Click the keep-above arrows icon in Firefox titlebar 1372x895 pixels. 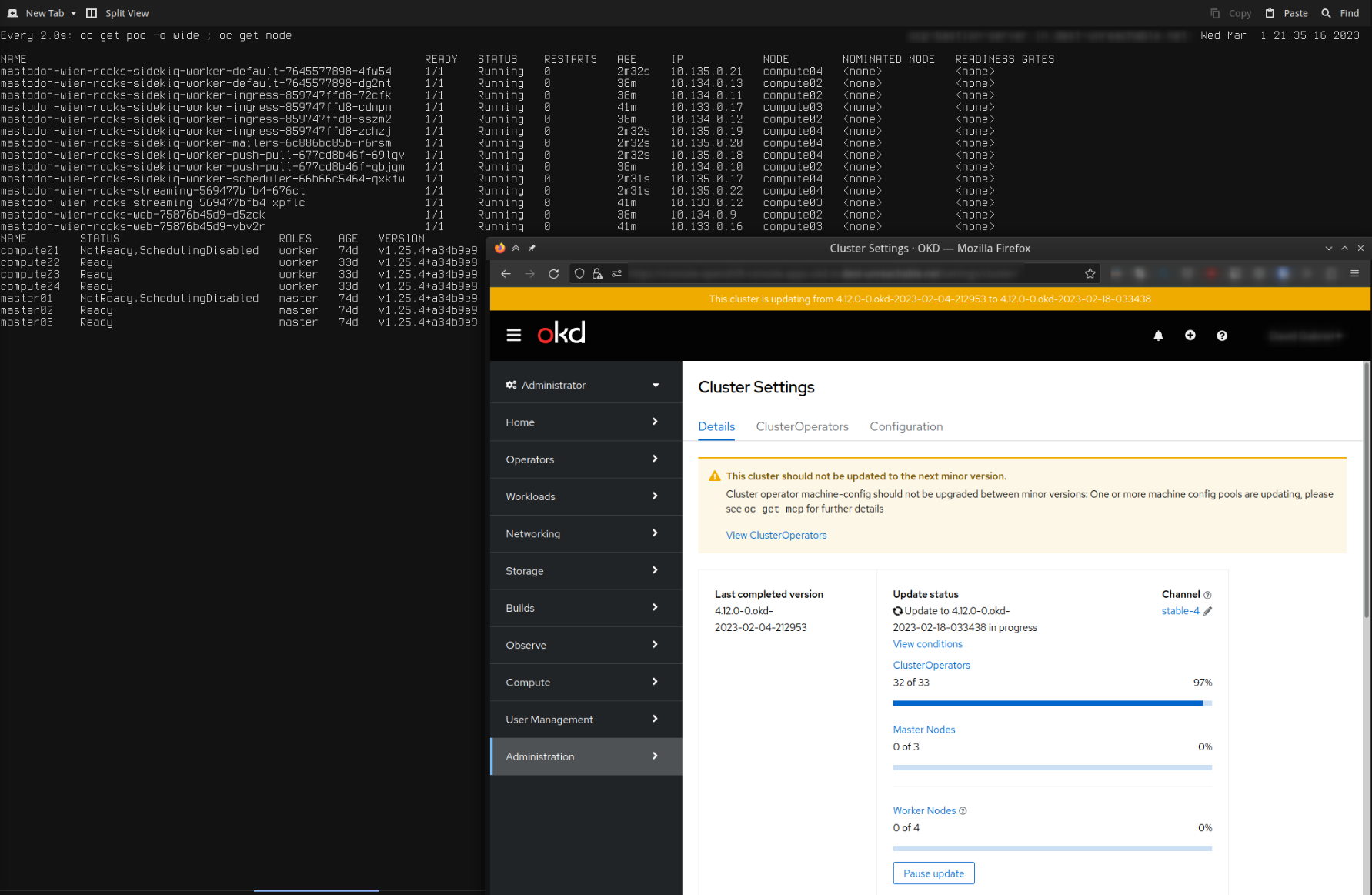[x=516, y=248]
